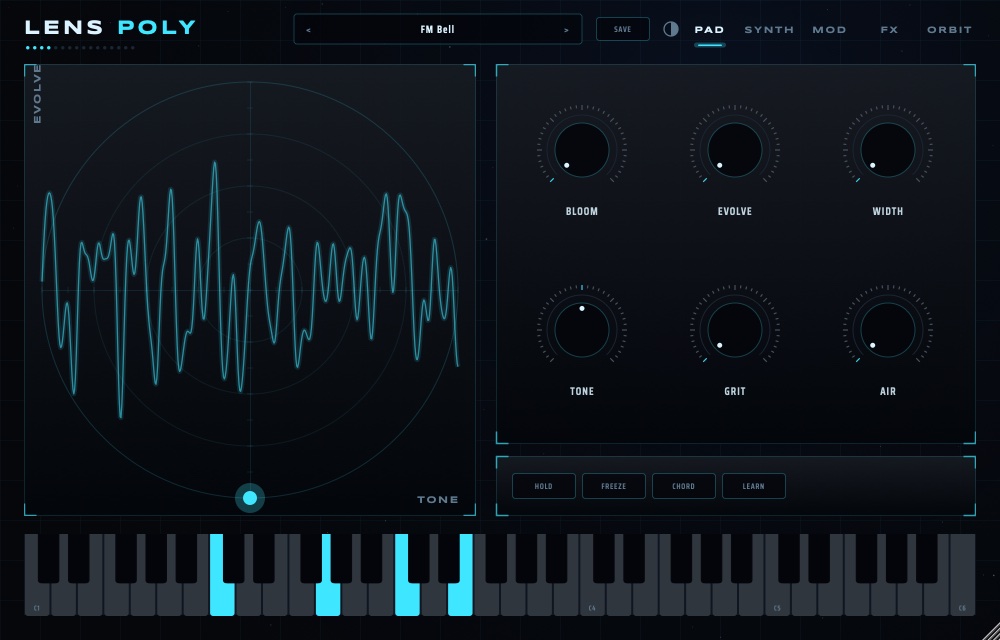The width and height of the screenshot is (1000, 640).
Task: Toggle FREEZE mode
Action: coord(614,486)
